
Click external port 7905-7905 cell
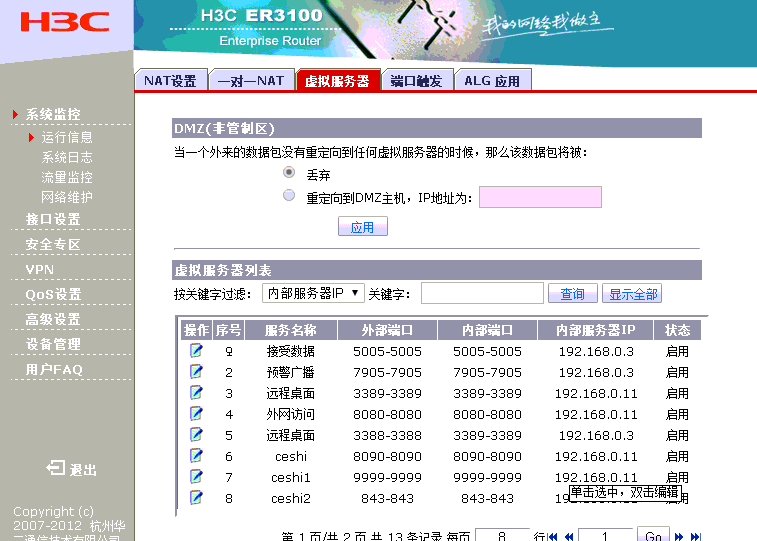click(x=387, y=372)
